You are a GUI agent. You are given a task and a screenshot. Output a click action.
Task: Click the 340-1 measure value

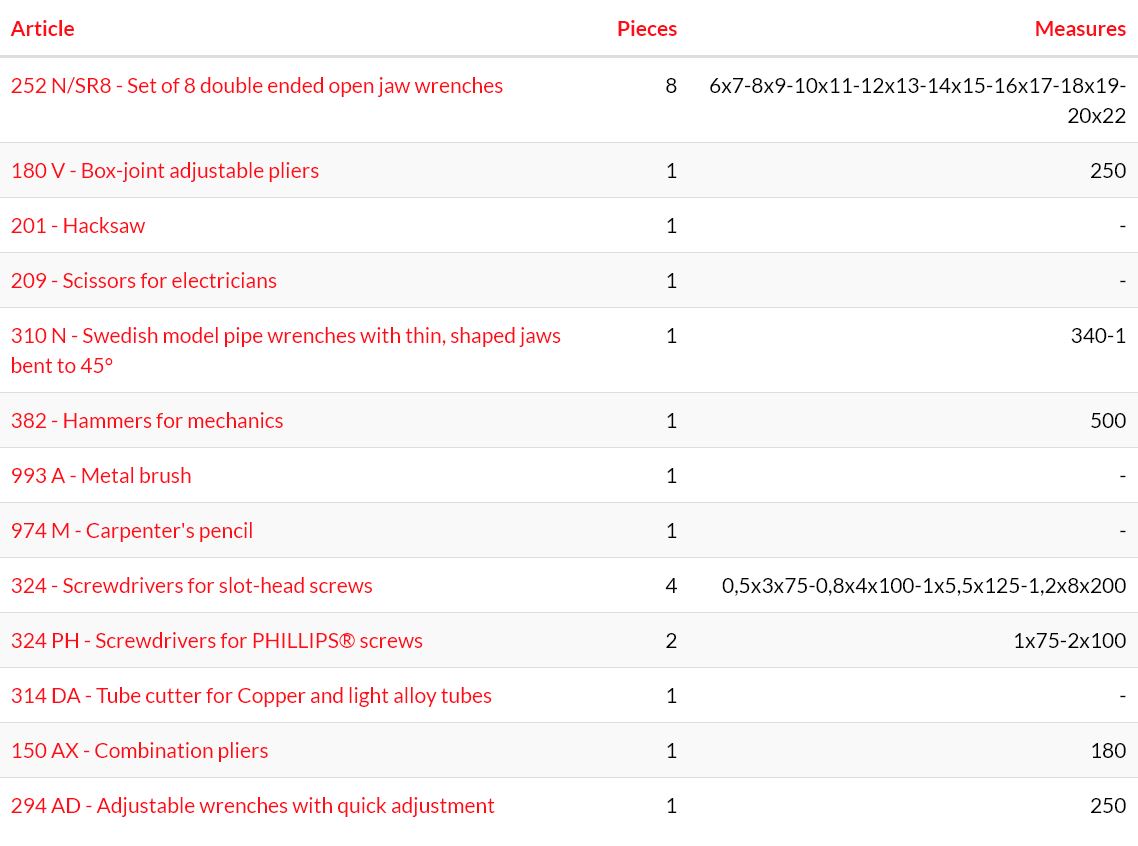pos(1098,336)
